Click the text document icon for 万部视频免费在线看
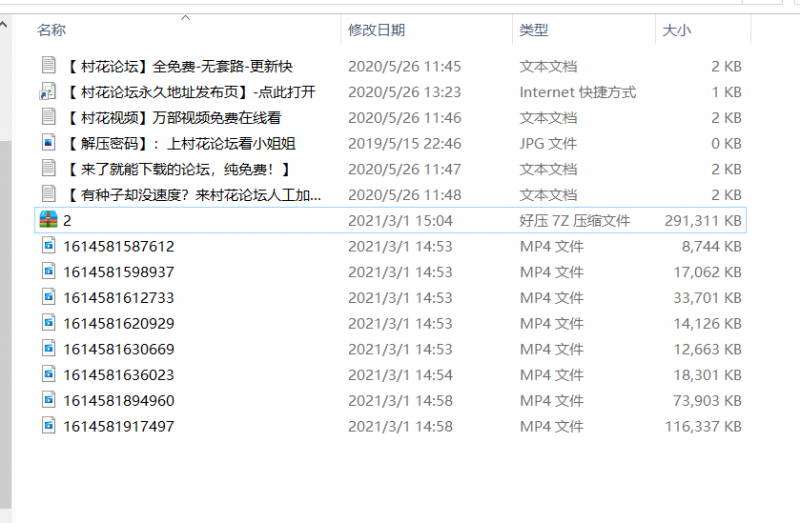Screen dimensions: 800x523 click(48, 117)
